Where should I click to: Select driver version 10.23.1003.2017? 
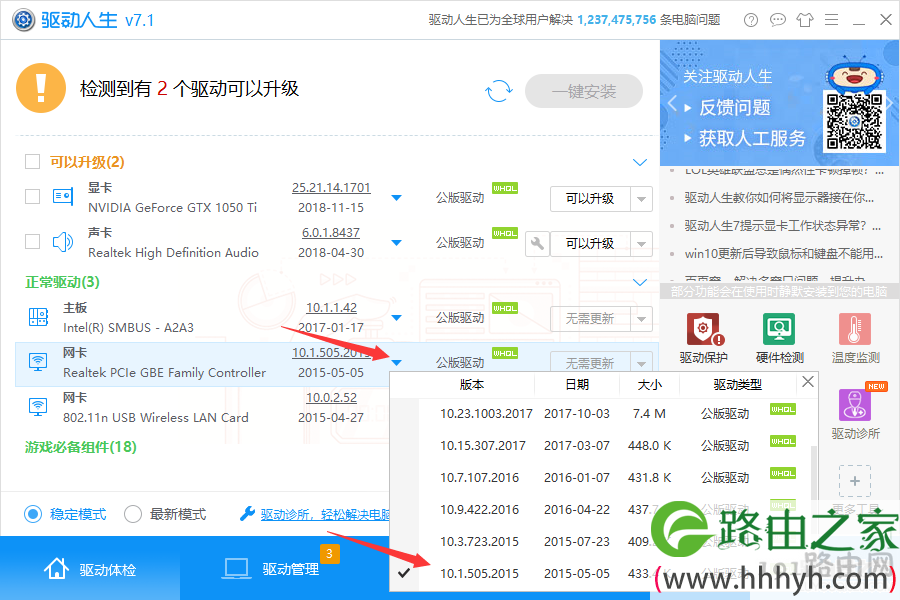[486, 414]
